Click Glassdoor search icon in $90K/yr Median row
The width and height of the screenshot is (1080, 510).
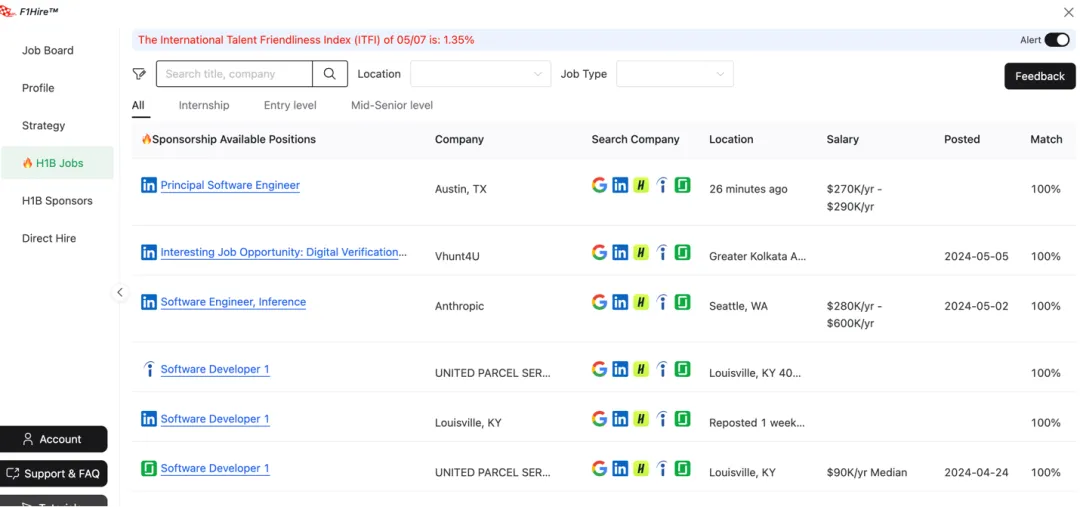[x=683, y=469]
